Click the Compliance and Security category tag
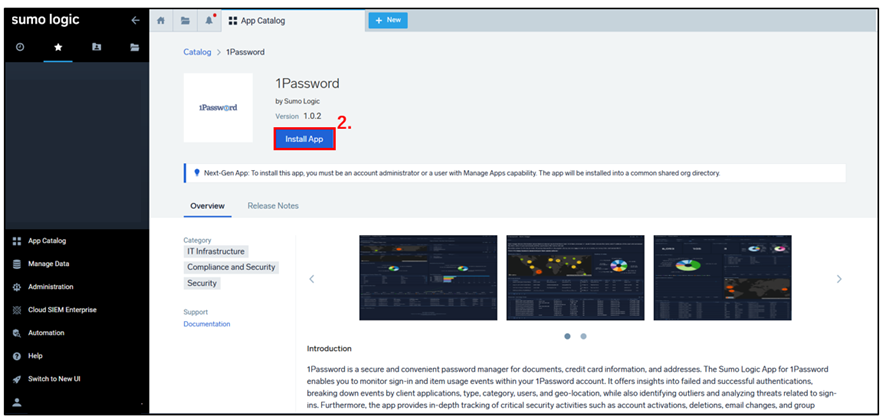Screen dimensions: 886x420 coord(231,267)
